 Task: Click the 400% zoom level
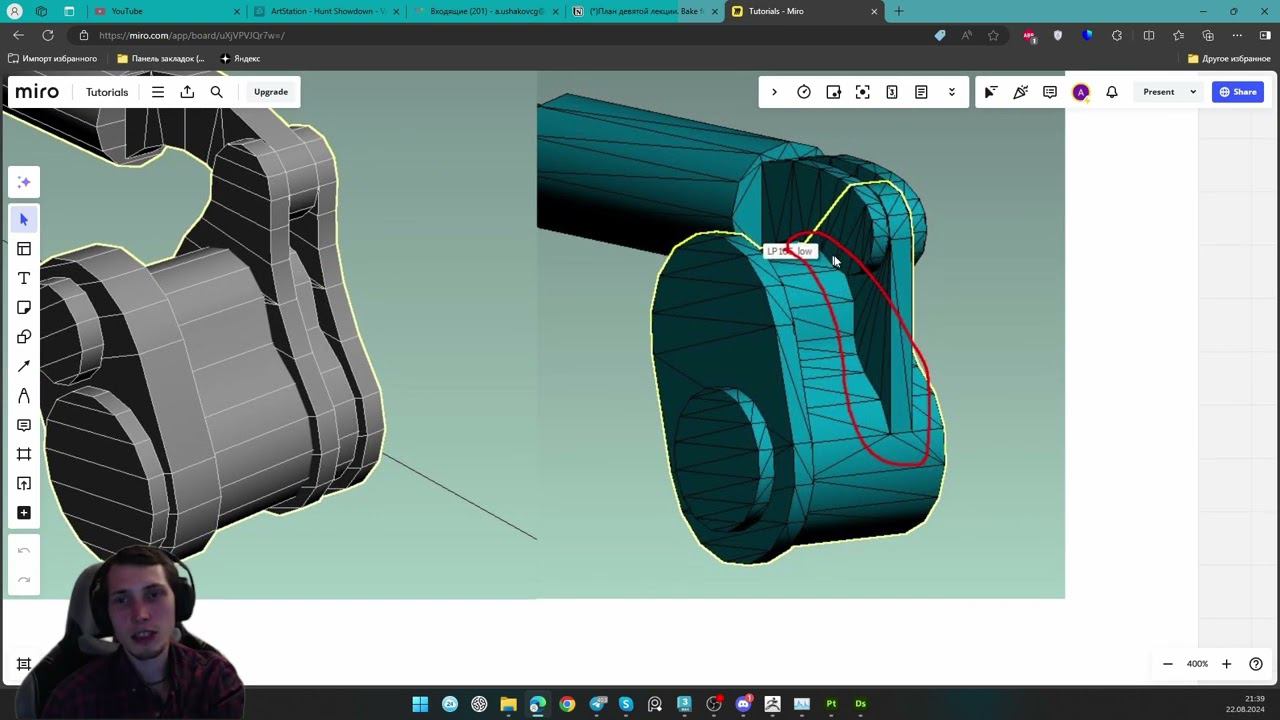point(1197,664)
